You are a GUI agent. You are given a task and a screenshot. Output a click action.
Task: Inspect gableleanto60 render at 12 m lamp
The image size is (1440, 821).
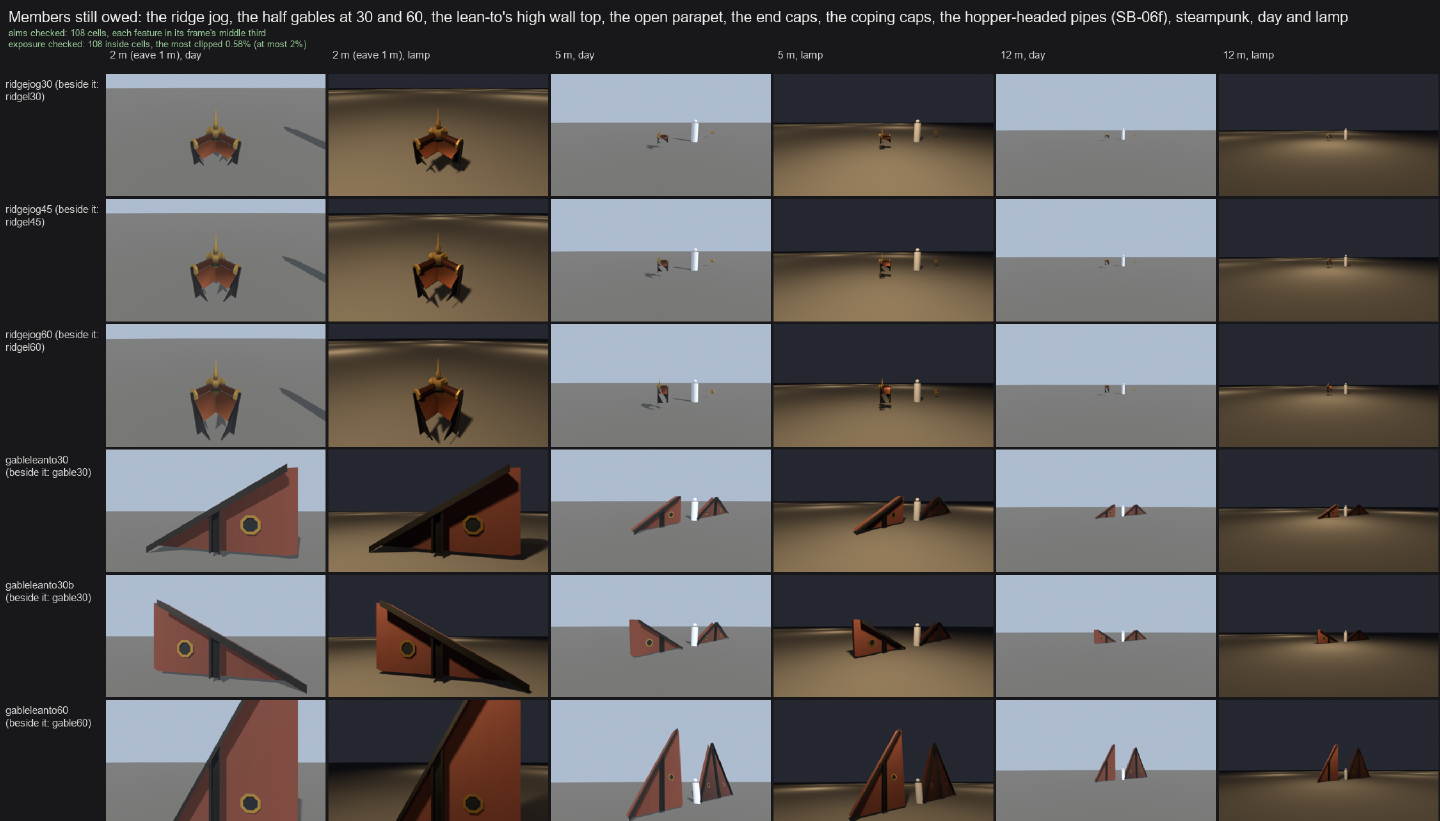point(1328,760)
